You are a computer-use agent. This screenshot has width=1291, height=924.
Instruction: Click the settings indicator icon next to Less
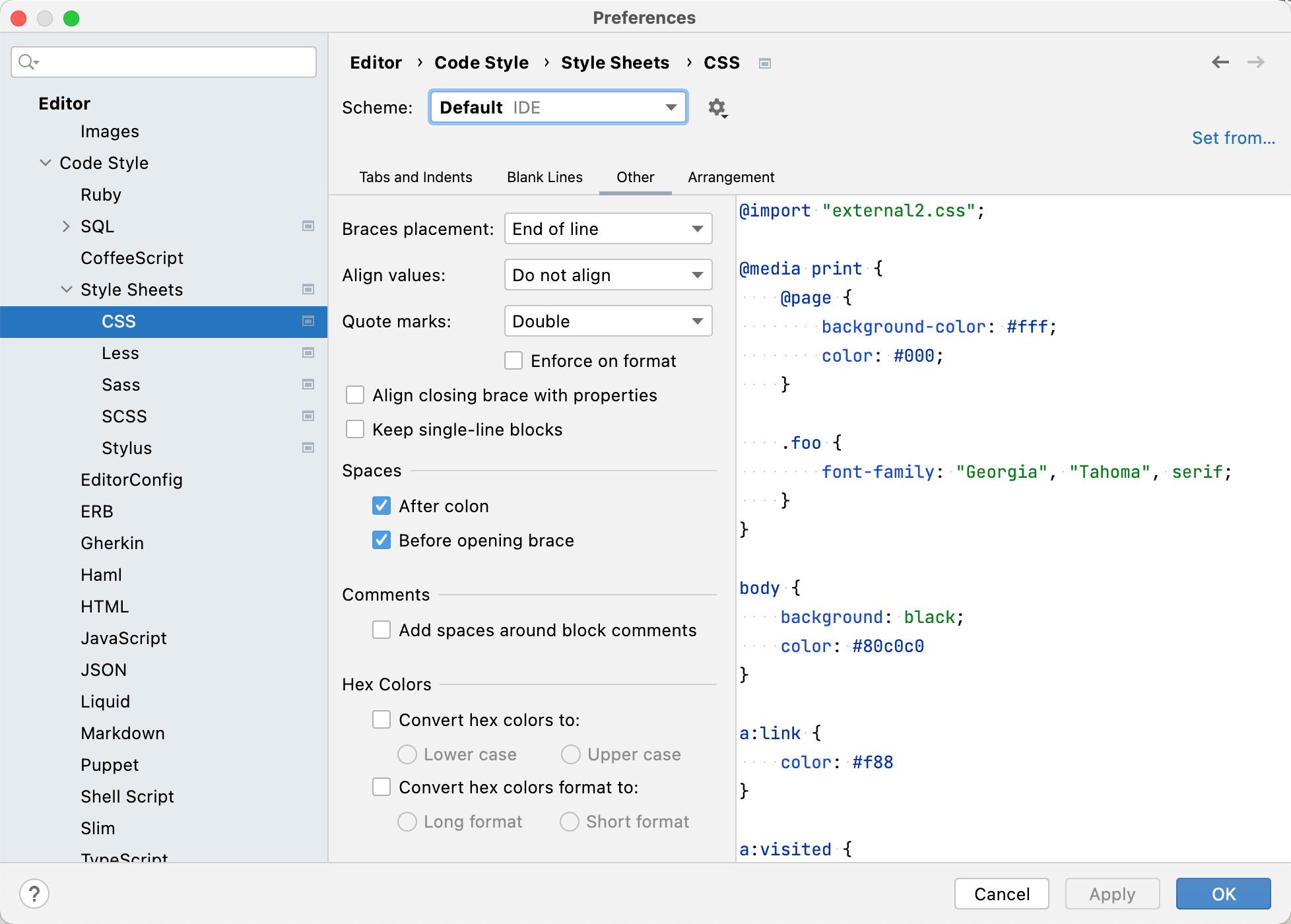click(308, 353)
